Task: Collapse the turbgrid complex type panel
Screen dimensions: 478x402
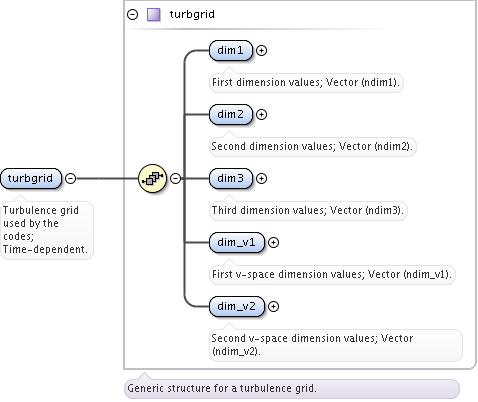Action: click(133, 14)
